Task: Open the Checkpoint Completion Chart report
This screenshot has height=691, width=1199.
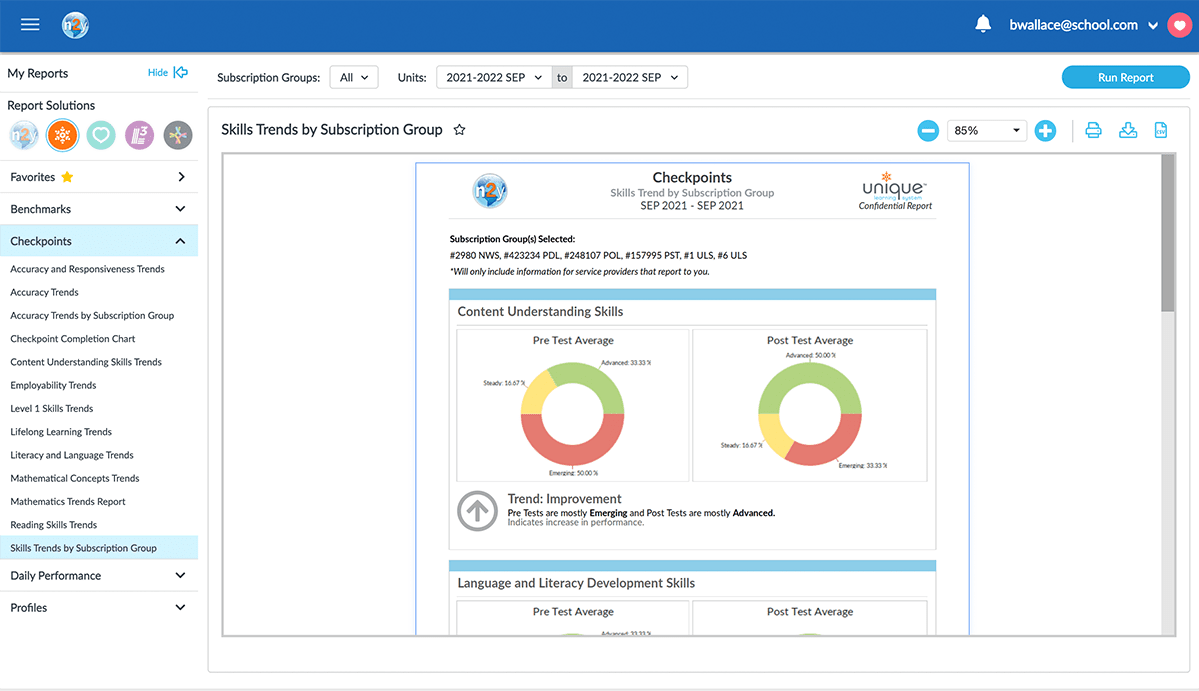Action: tap(73, 339)
